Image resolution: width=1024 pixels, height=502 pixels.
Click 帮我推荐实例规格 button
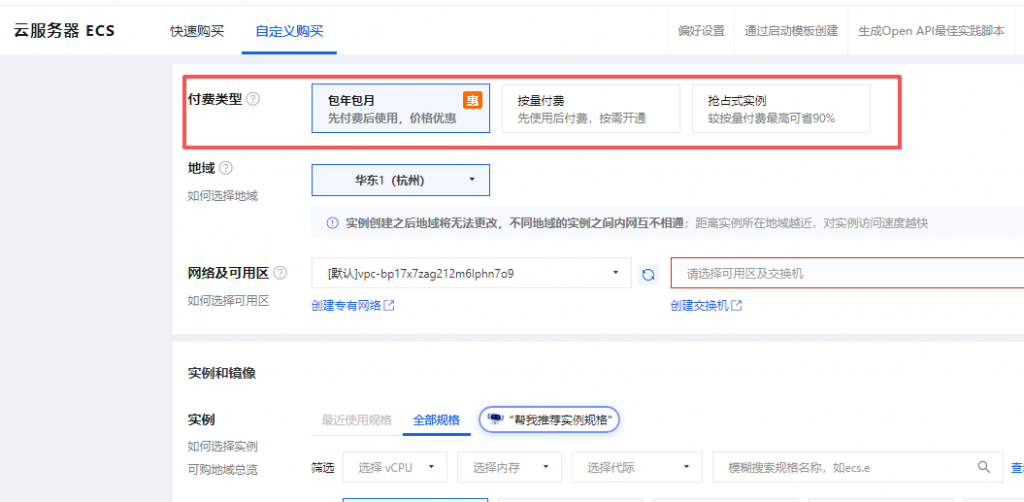tap(550, 420)
